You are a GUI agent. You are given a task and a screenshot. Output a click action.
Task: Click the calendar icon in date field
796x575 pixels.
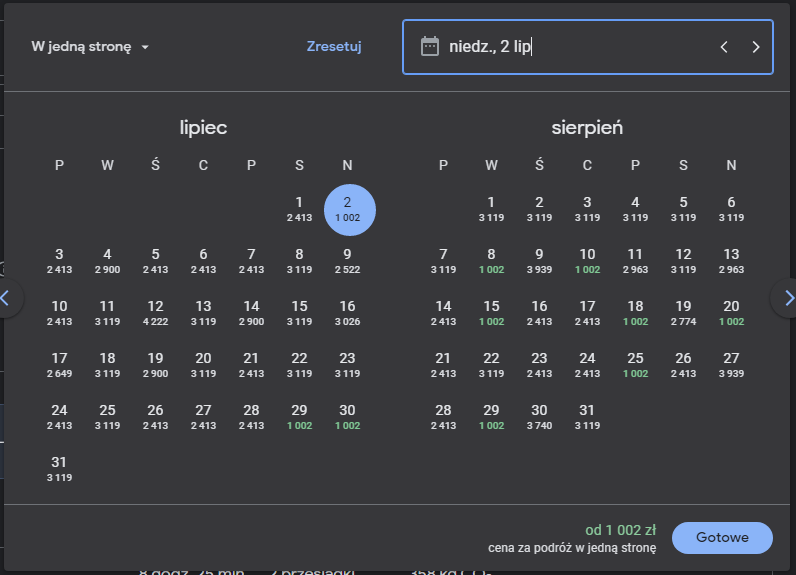[429, 47]
